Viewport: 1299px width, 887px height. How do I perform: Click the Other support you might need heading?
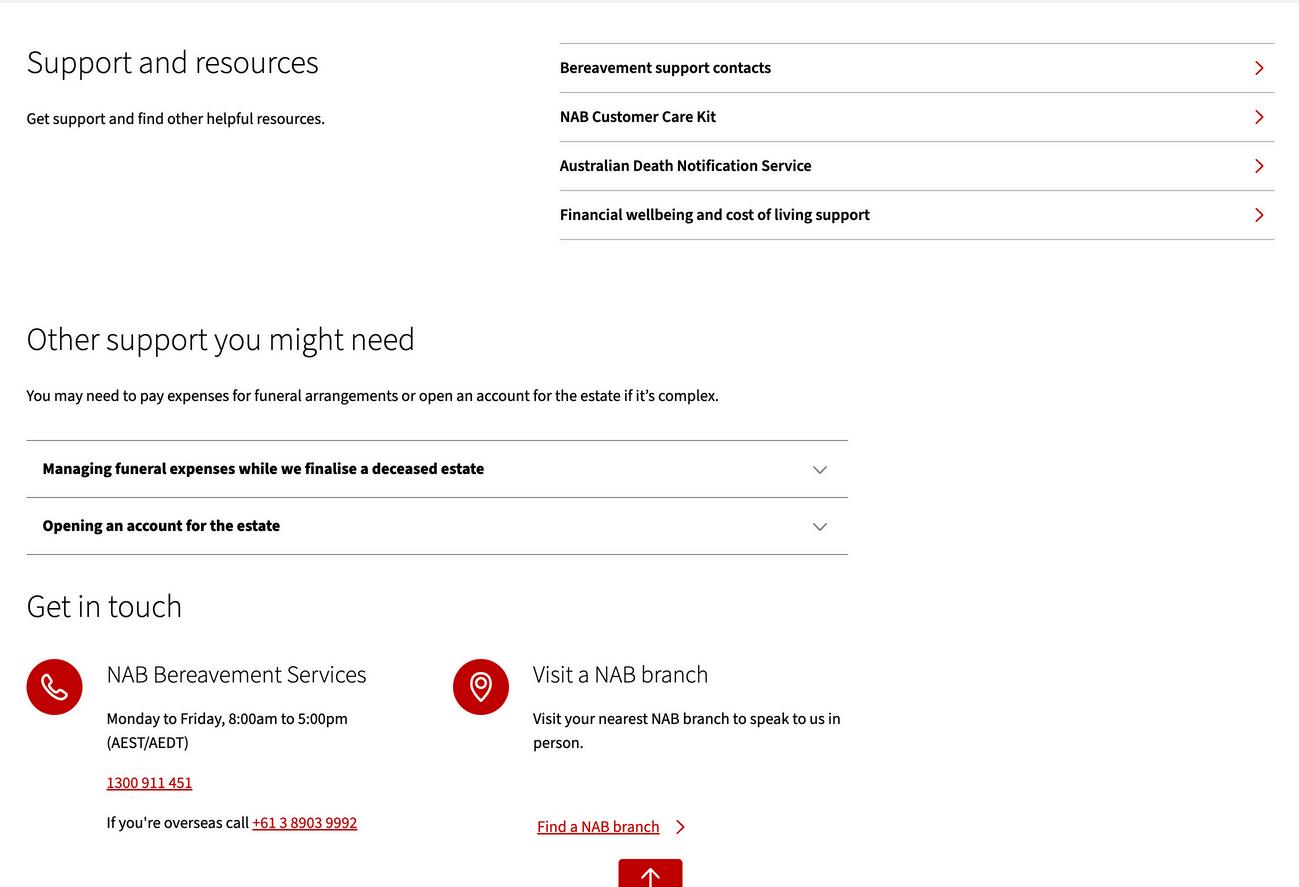click(220, 340)
